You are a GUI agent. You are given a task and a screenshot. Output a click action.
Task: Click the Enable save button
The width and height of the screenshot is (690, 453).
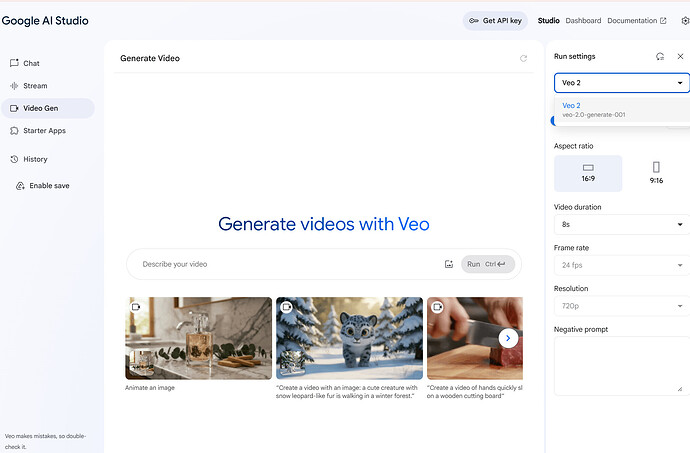pos(43,185)
